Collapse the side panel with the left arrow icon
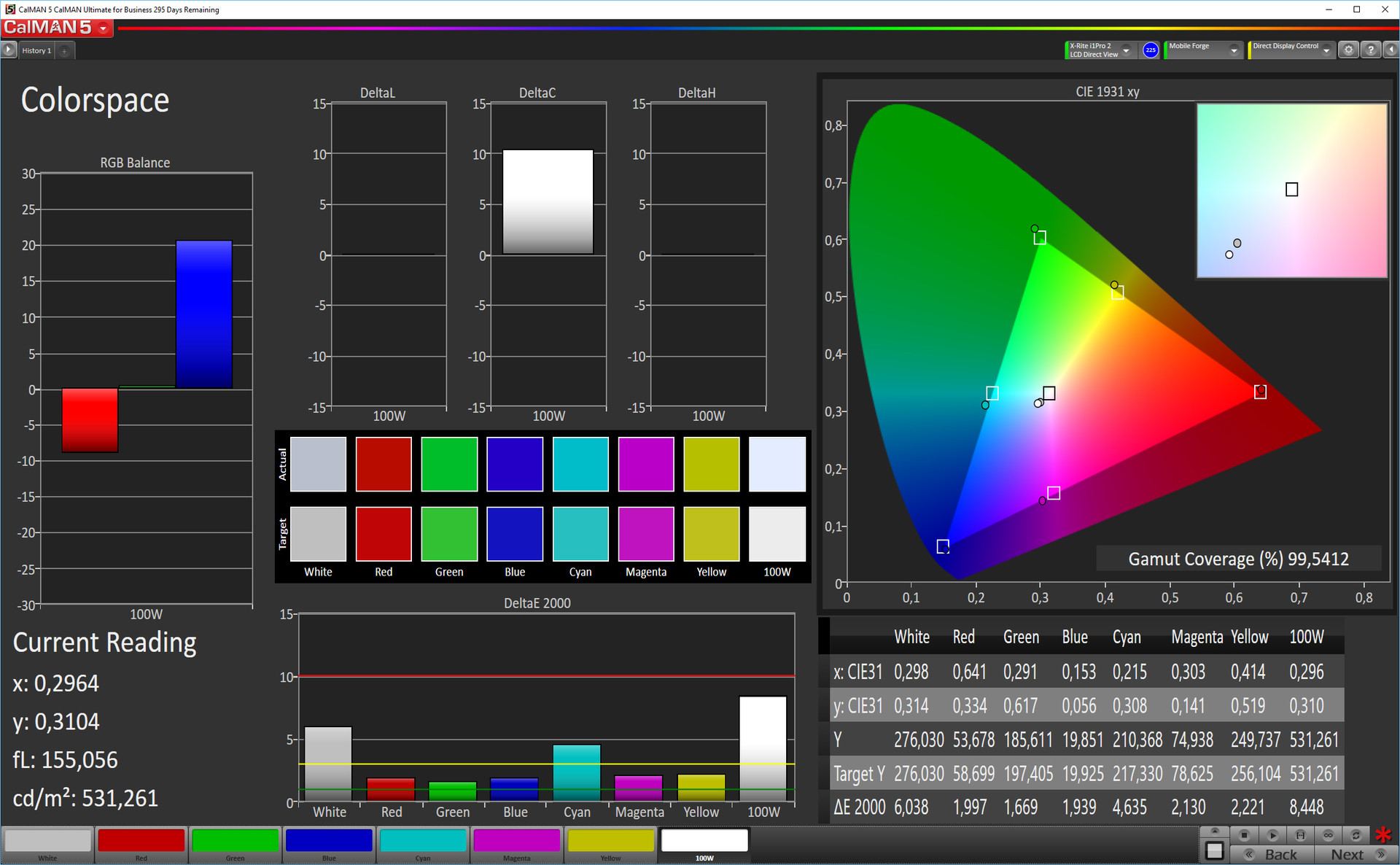Image resolution: width=1400 pixels, height=865 pixels. coord(1391,50)
